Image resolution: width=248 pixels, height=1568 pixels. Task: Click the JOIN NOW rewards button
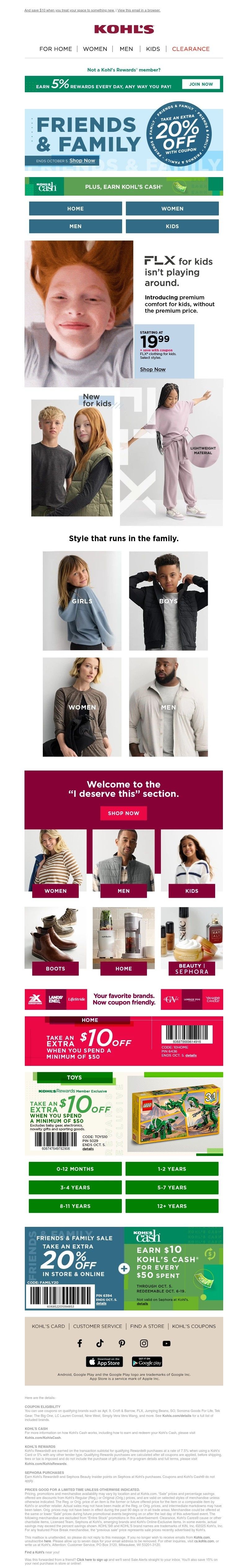pos(201,84)
